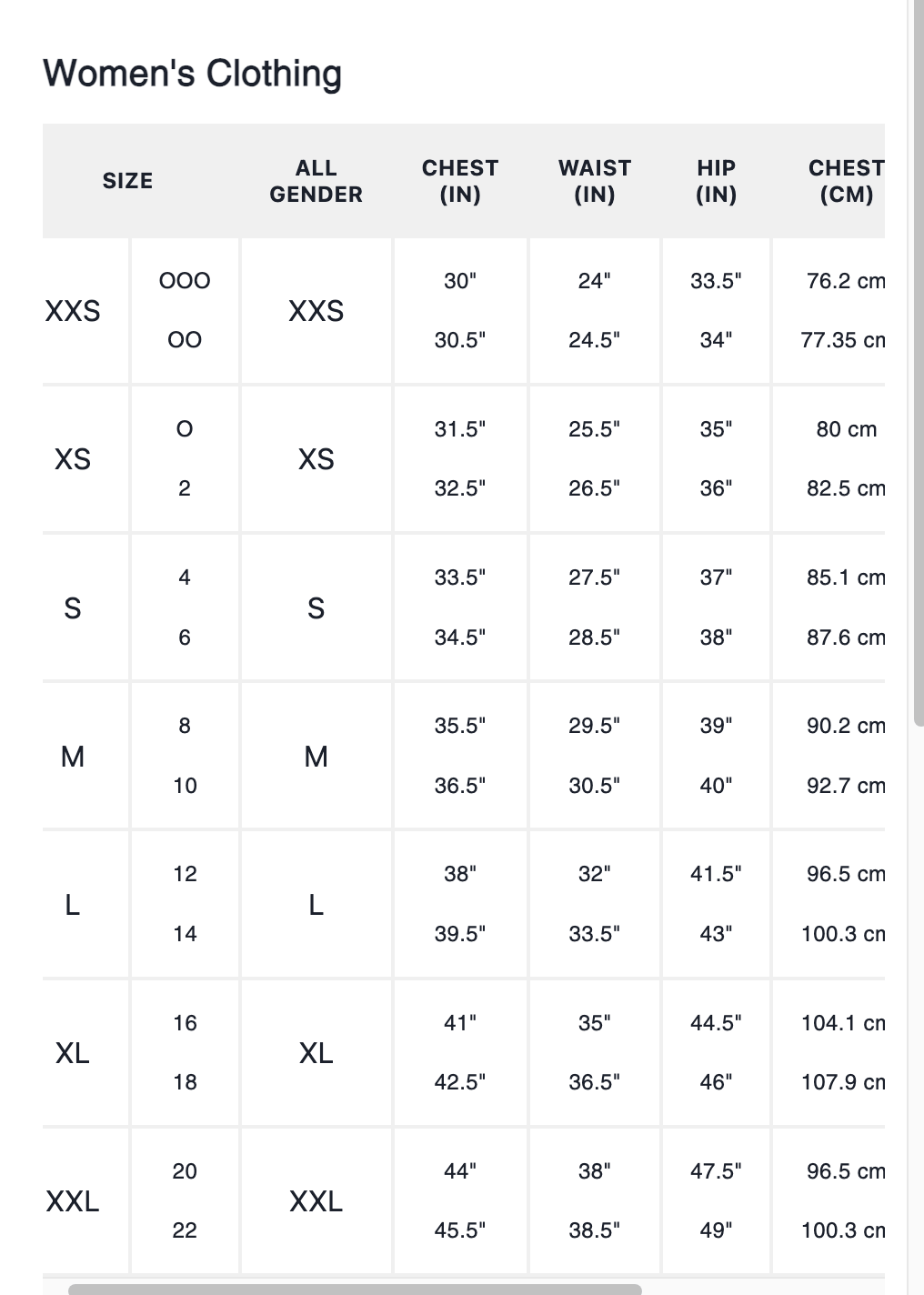
Task: Click the SIZE column header
Action: click(x=127, y=181)
